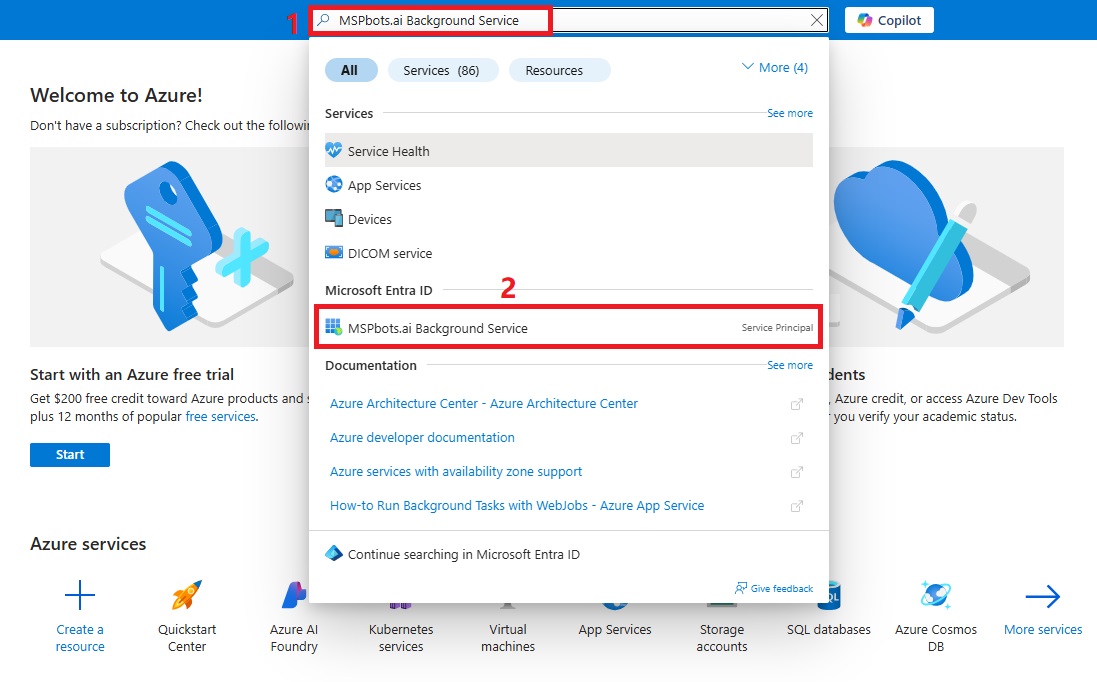
Task: Open Copilot from the top bar
Action: pos(889,20)
